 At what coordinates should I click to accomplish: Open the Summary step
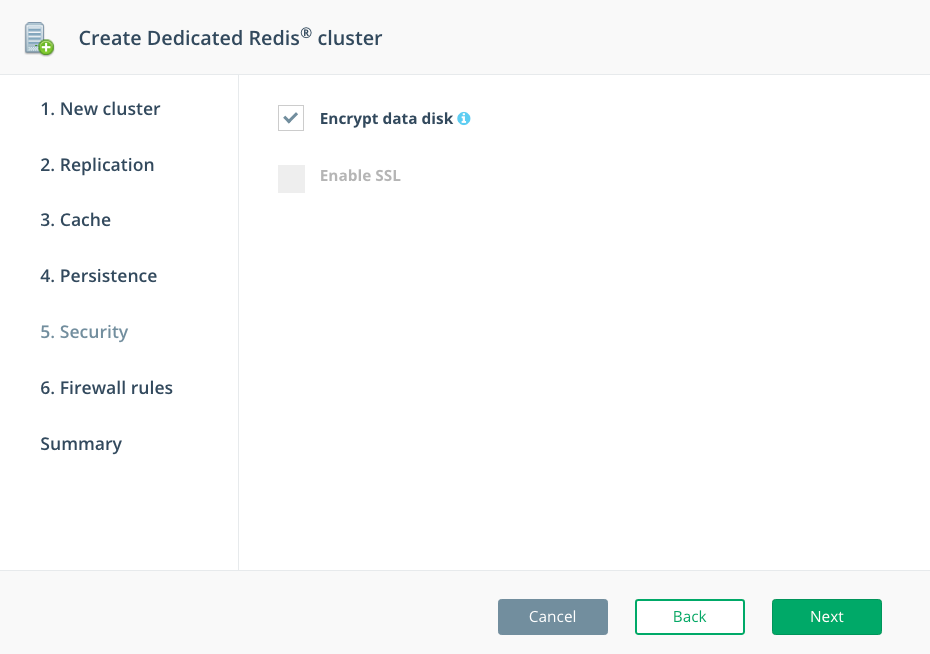pyautogui.click(x=81, y=444)
